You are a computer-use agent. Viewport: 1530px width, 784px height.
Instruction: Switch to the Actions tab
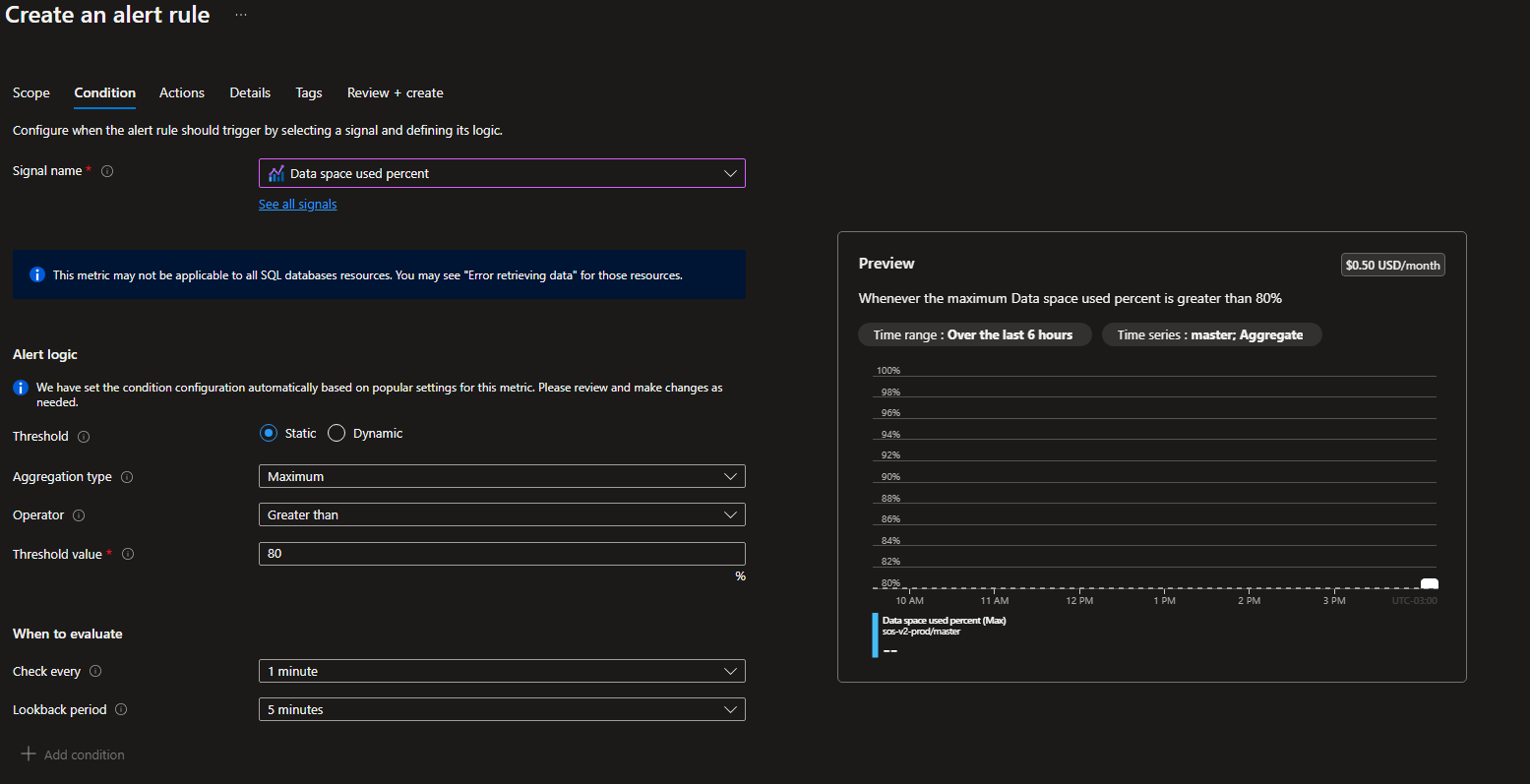point(182,92)
